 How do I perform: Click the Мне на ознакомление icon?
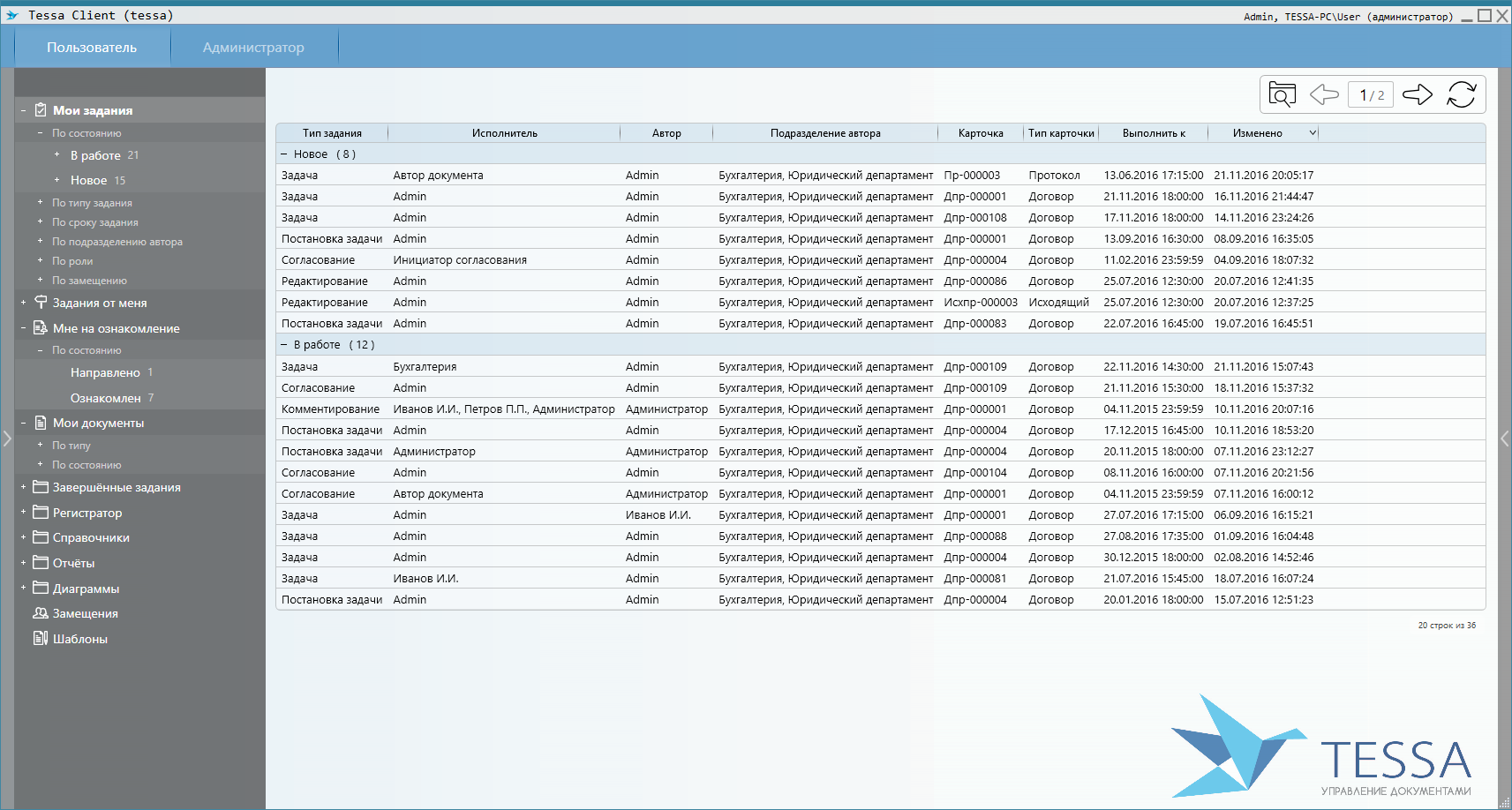tap(41, 327)
